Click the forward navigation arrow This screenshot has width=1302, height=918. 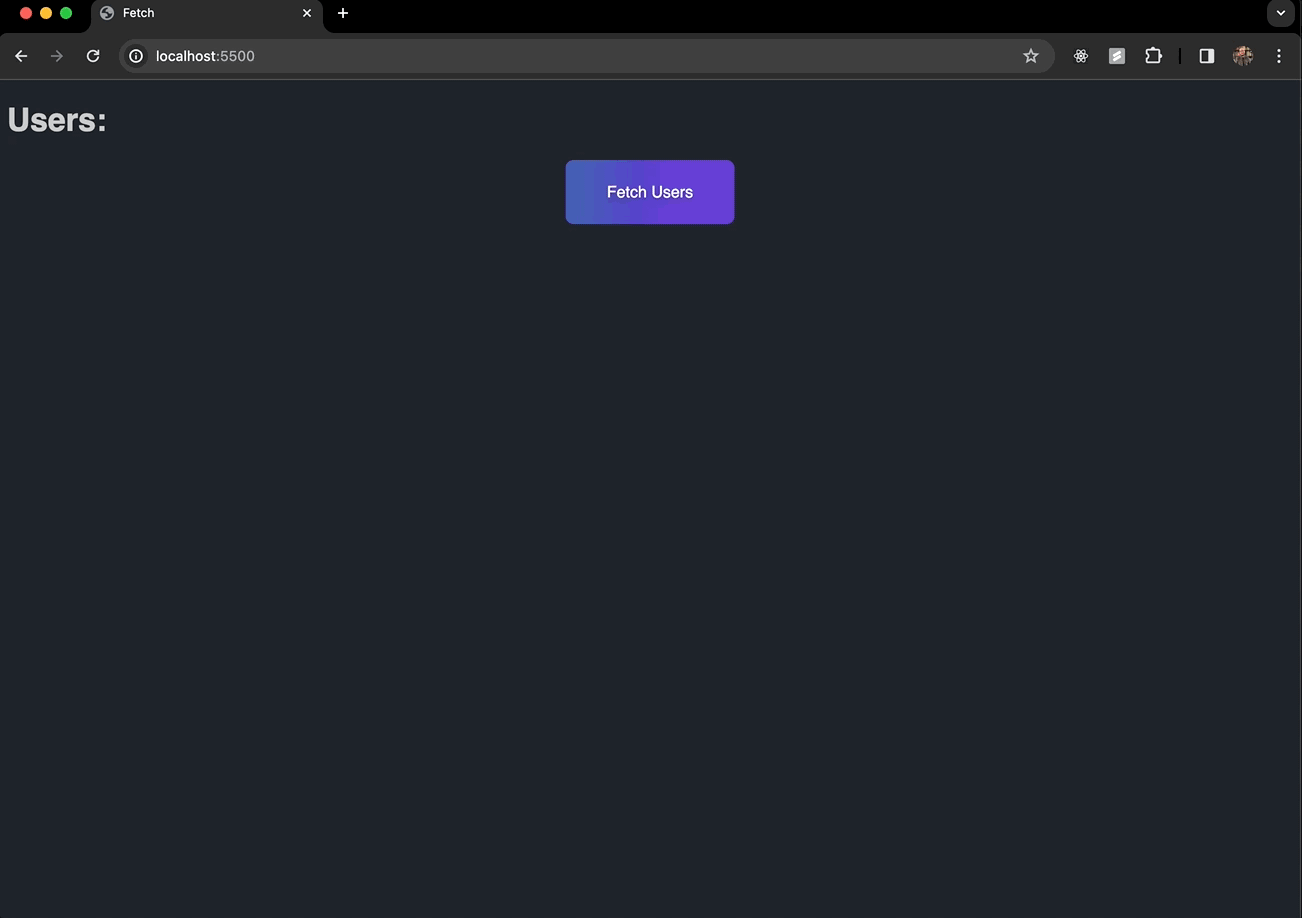pyautogui.click(x=57, y=56)
